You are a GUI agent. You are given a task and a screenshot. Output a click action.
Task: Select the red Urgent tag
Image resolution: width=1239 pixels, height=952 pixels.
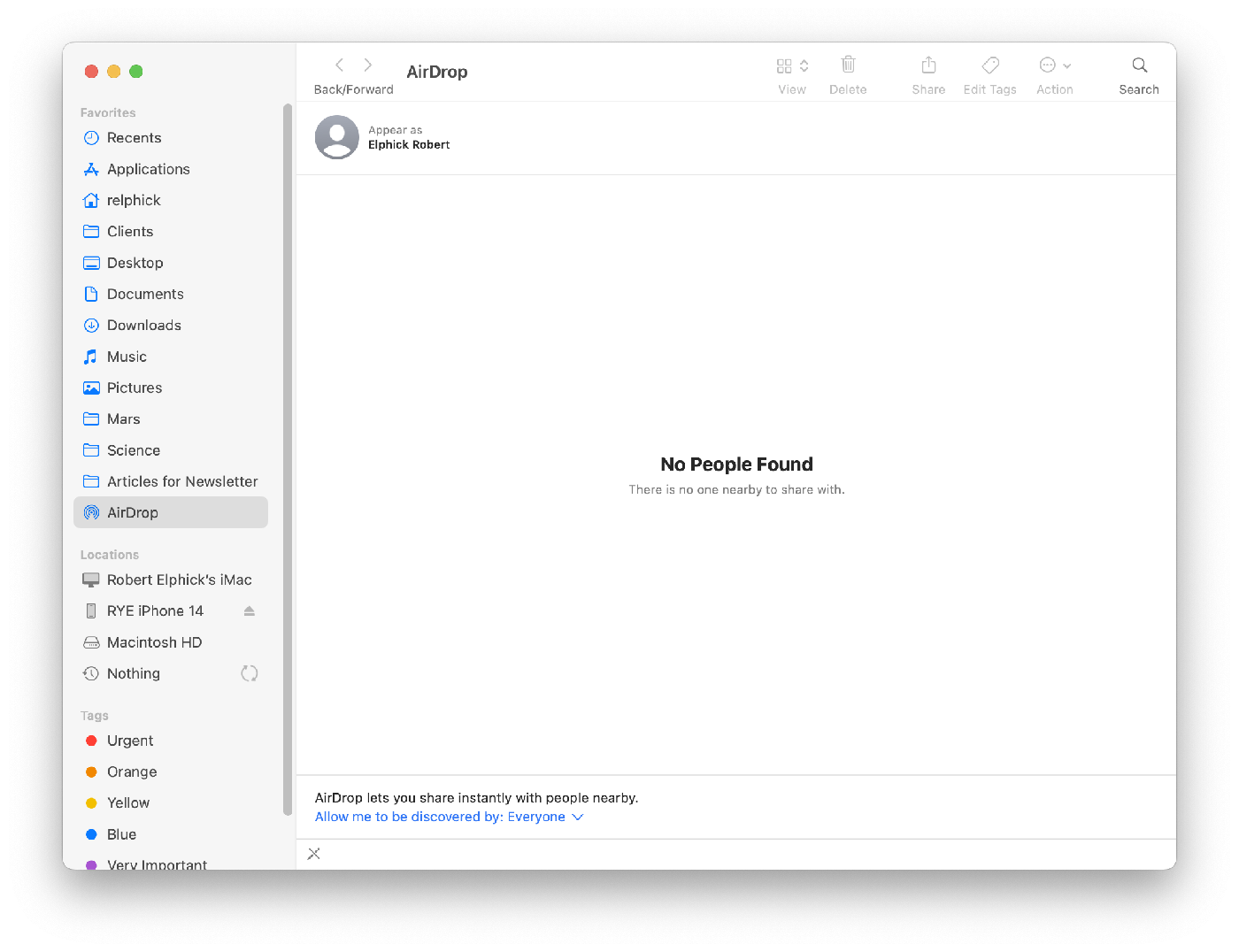[171, 741]
